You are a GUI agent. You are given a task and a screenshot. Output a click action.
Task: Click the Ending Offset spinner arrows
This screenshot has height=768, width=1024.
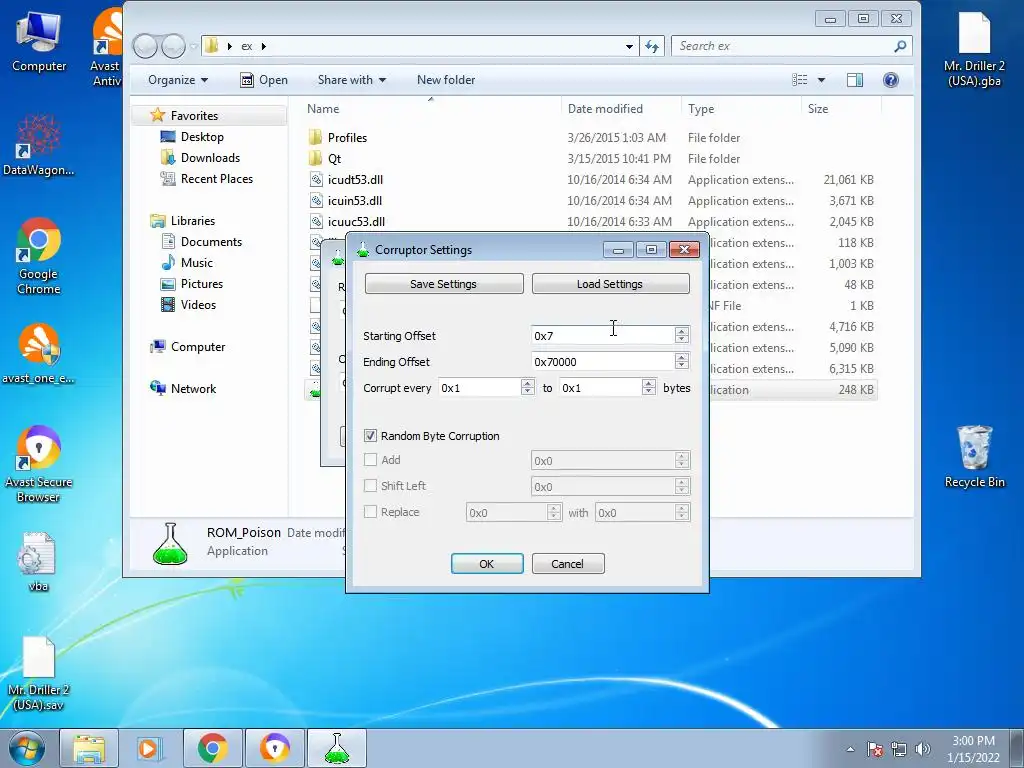682,361
